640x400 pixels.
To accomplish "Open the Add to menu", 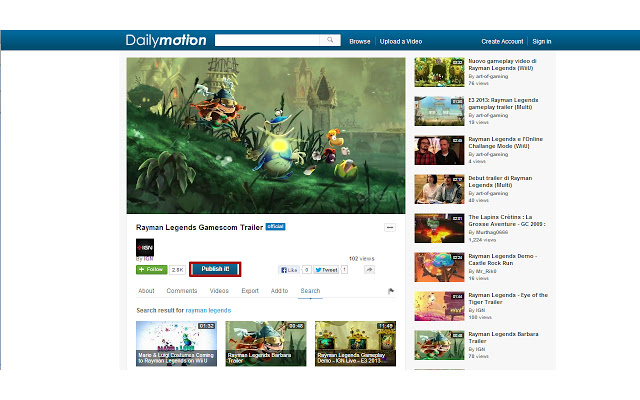I will click(279, 291).
